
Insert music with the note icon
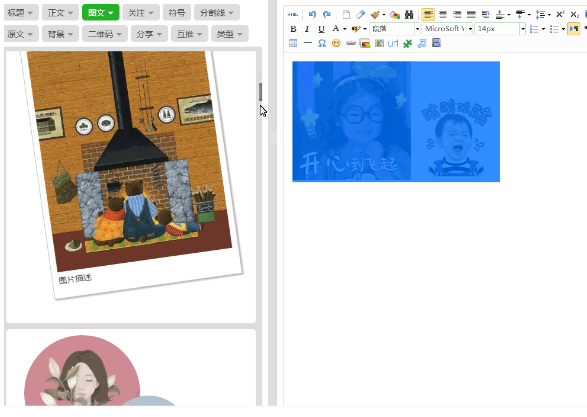[422, 43]
